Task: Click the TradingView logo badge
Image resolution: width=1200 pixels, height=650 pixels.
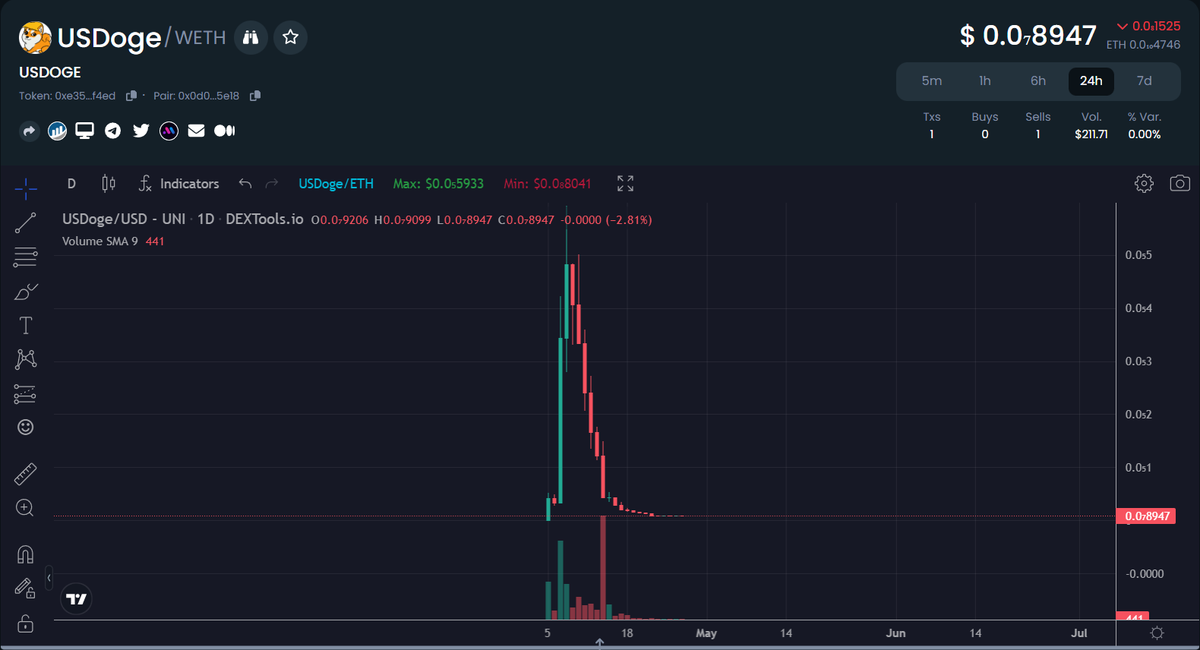Action: (x=77, y=599)
